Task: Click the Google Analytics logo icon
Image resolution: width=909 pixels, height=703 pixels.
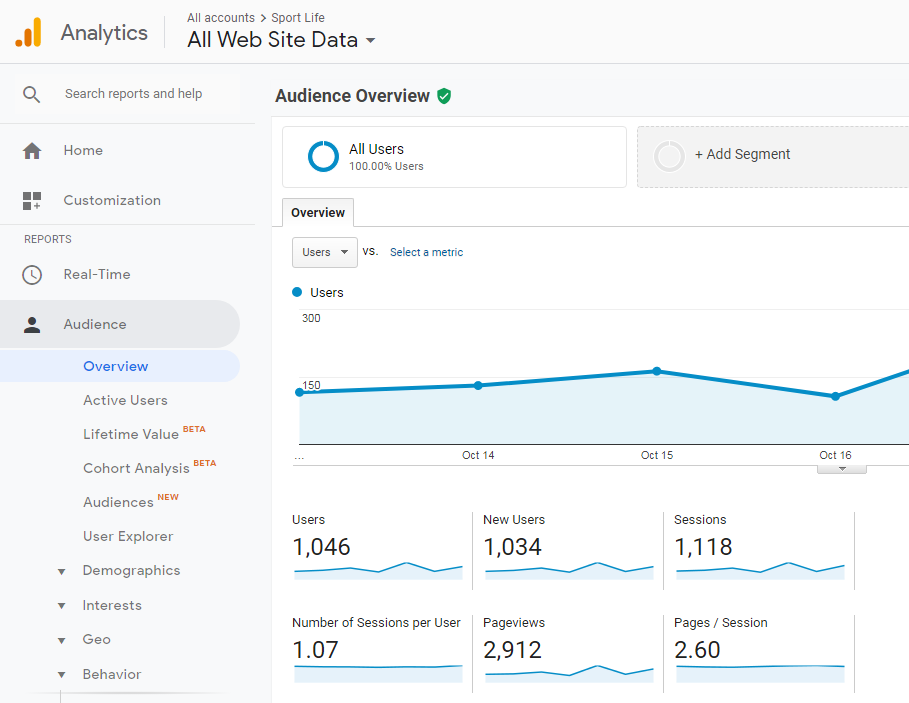Action: pos(28,33)
